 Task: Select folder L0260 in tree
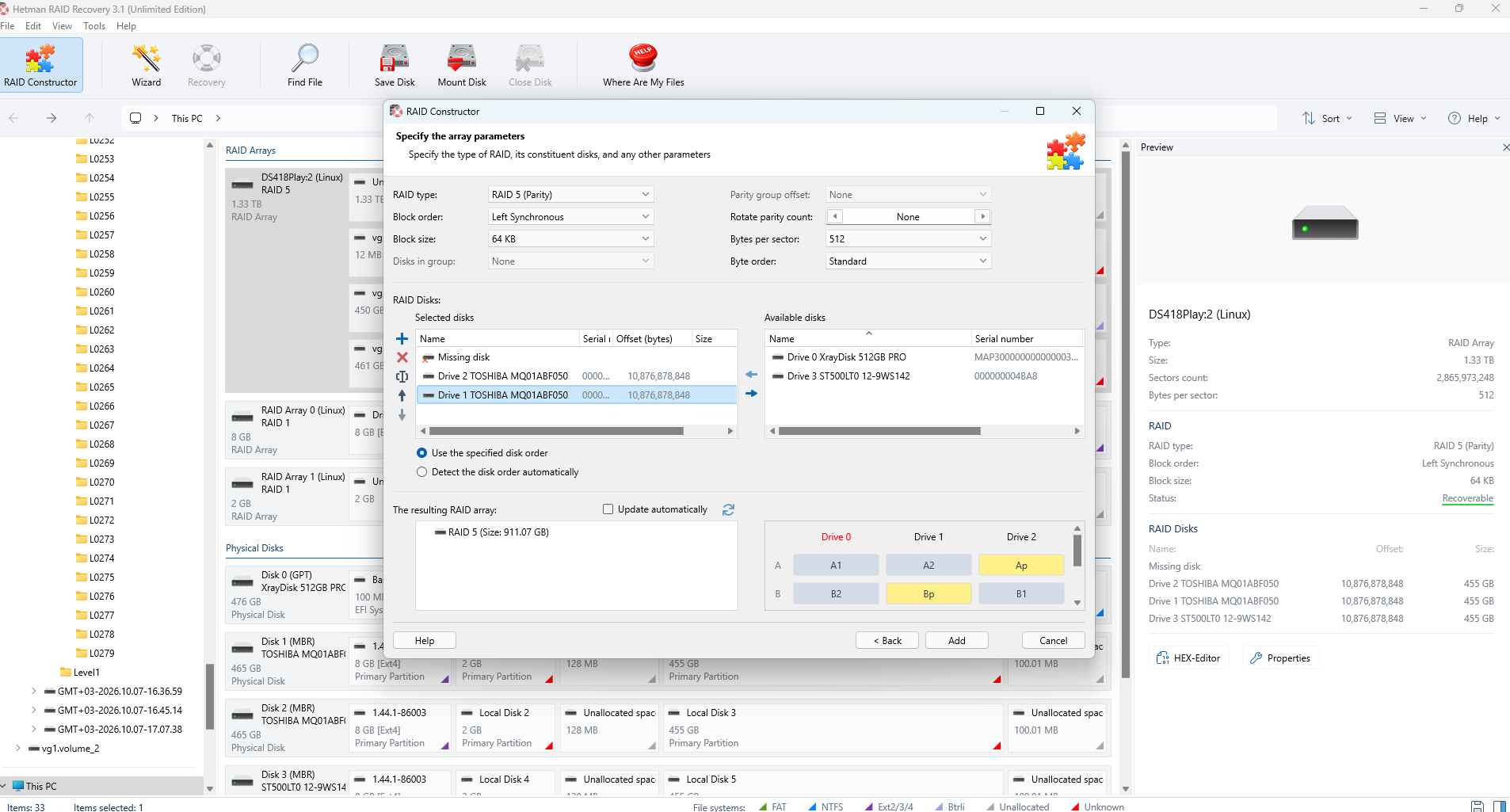95,292
